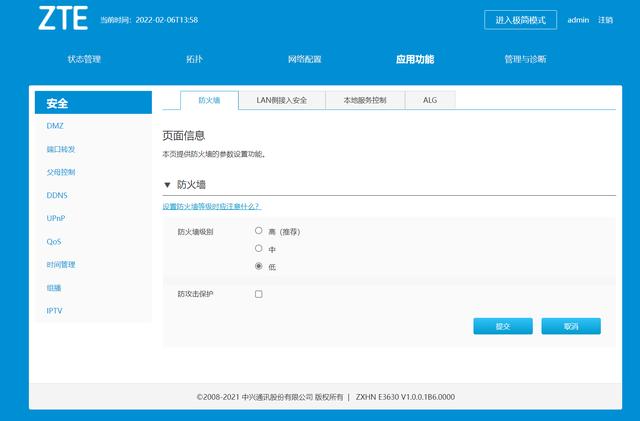
Task: Click the 取消 button
Action: coord(571,326)
